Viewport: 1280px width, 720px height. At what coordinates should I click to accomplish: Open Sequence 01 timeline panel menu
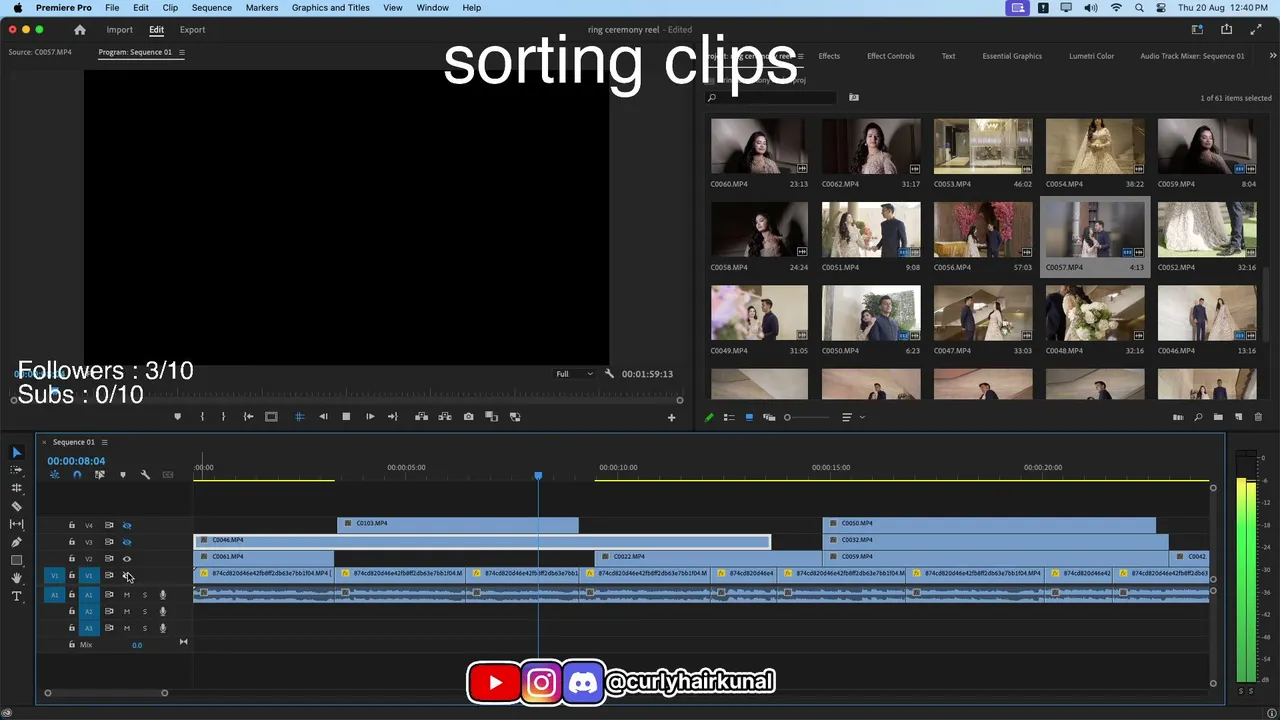click(x=104, y=442)
